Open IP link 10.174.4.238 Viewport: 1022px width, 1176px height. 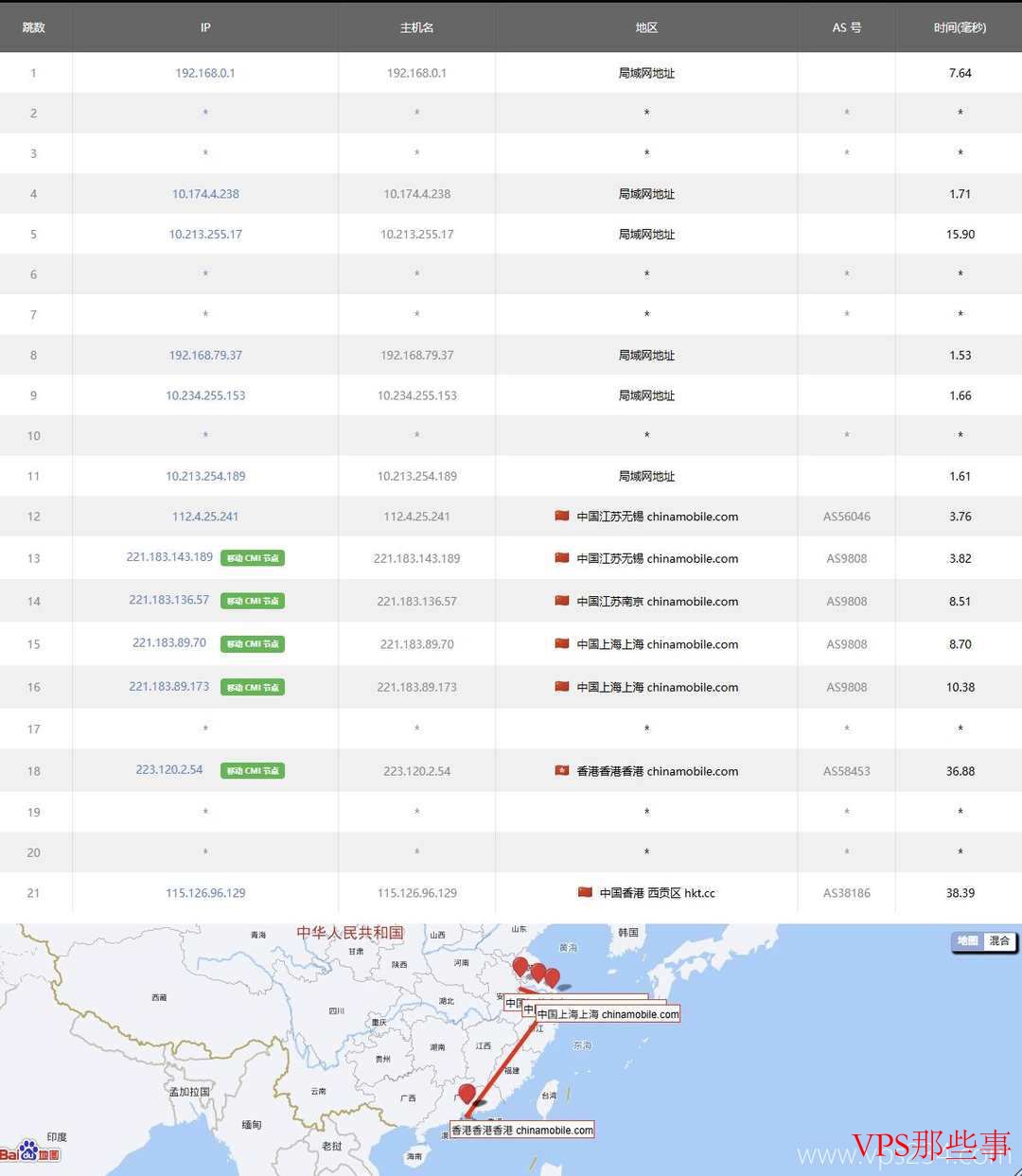pos(205,194)
